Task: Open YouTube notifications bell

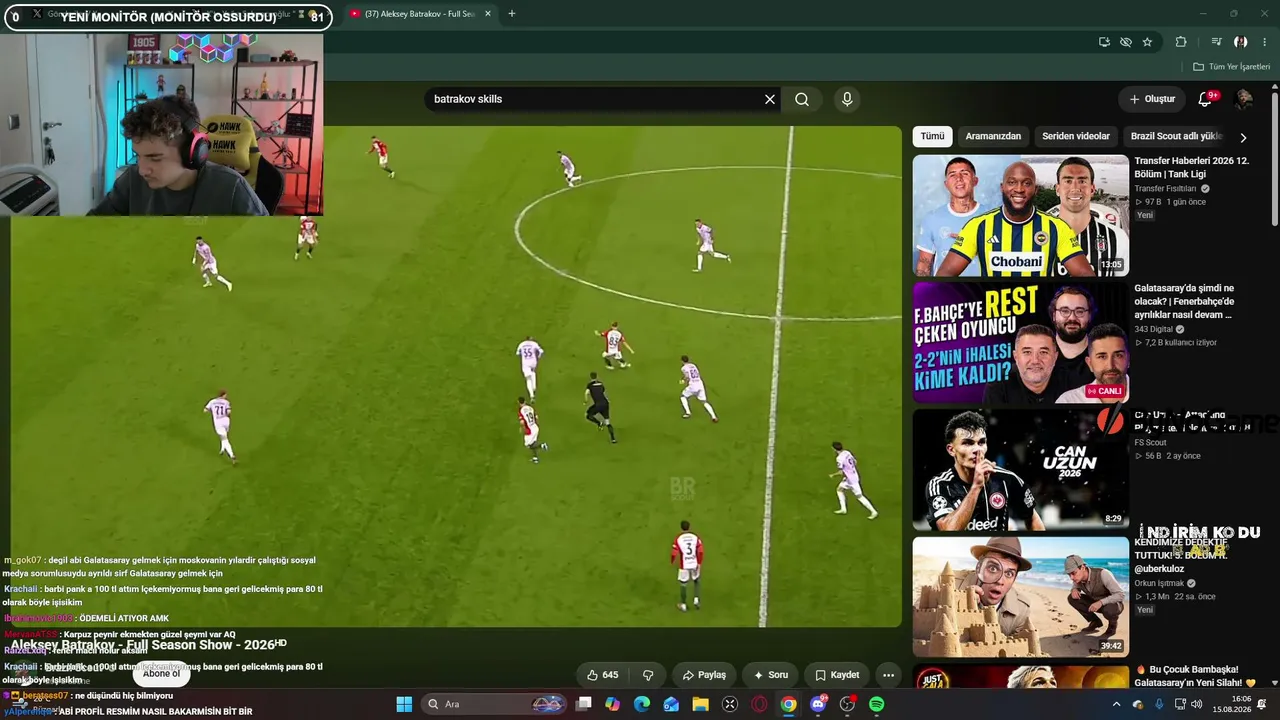Action: (x=1205, y=99)
